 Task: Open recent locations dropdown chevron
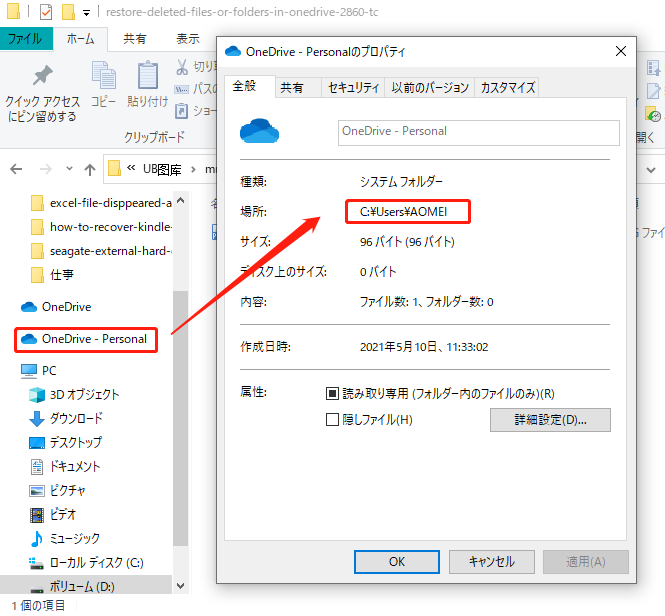click(69, 169)
